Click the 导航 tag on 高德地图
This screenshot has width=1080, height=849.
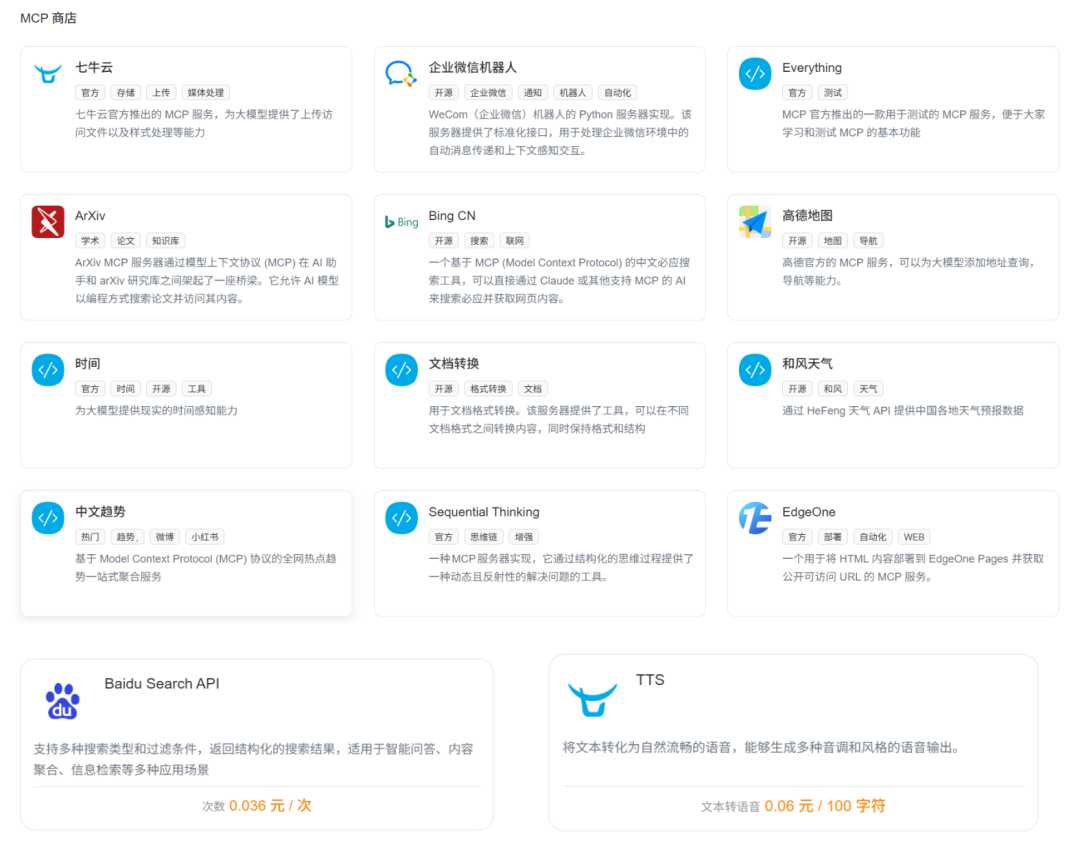(869, 241)
